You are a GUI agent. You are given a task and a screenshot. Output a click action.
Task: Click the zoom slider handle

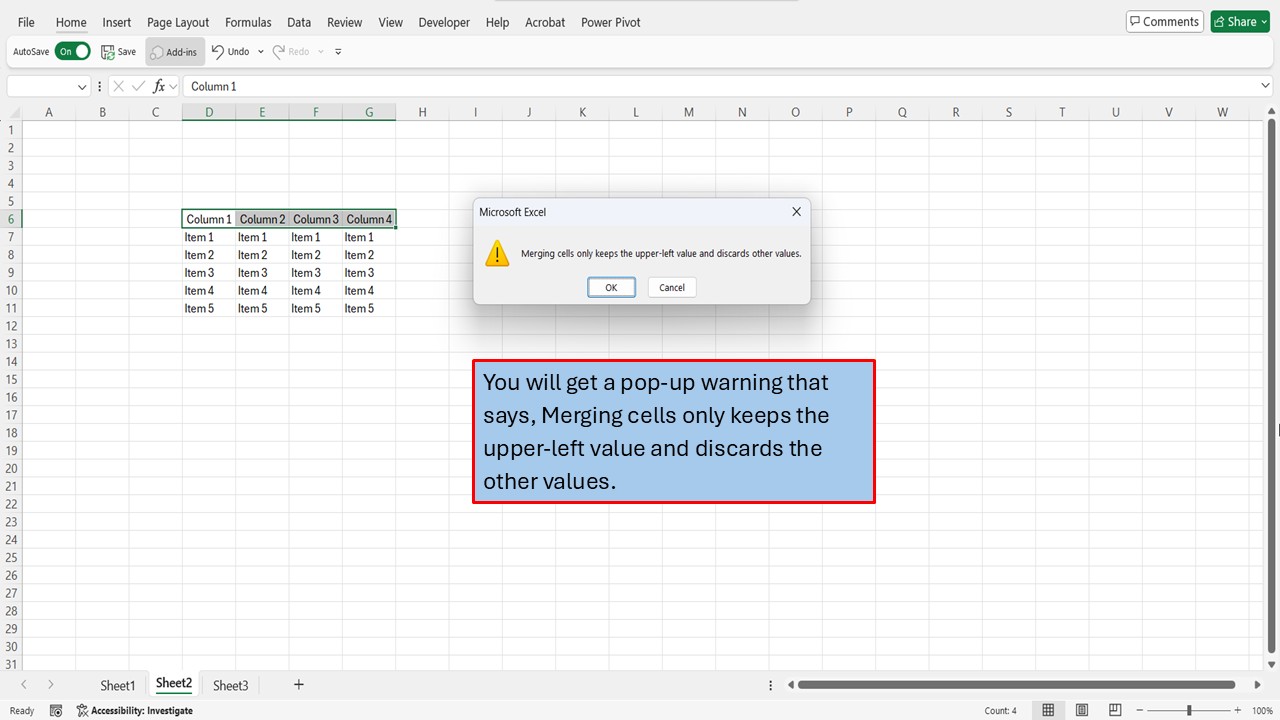coord(1189,710)
